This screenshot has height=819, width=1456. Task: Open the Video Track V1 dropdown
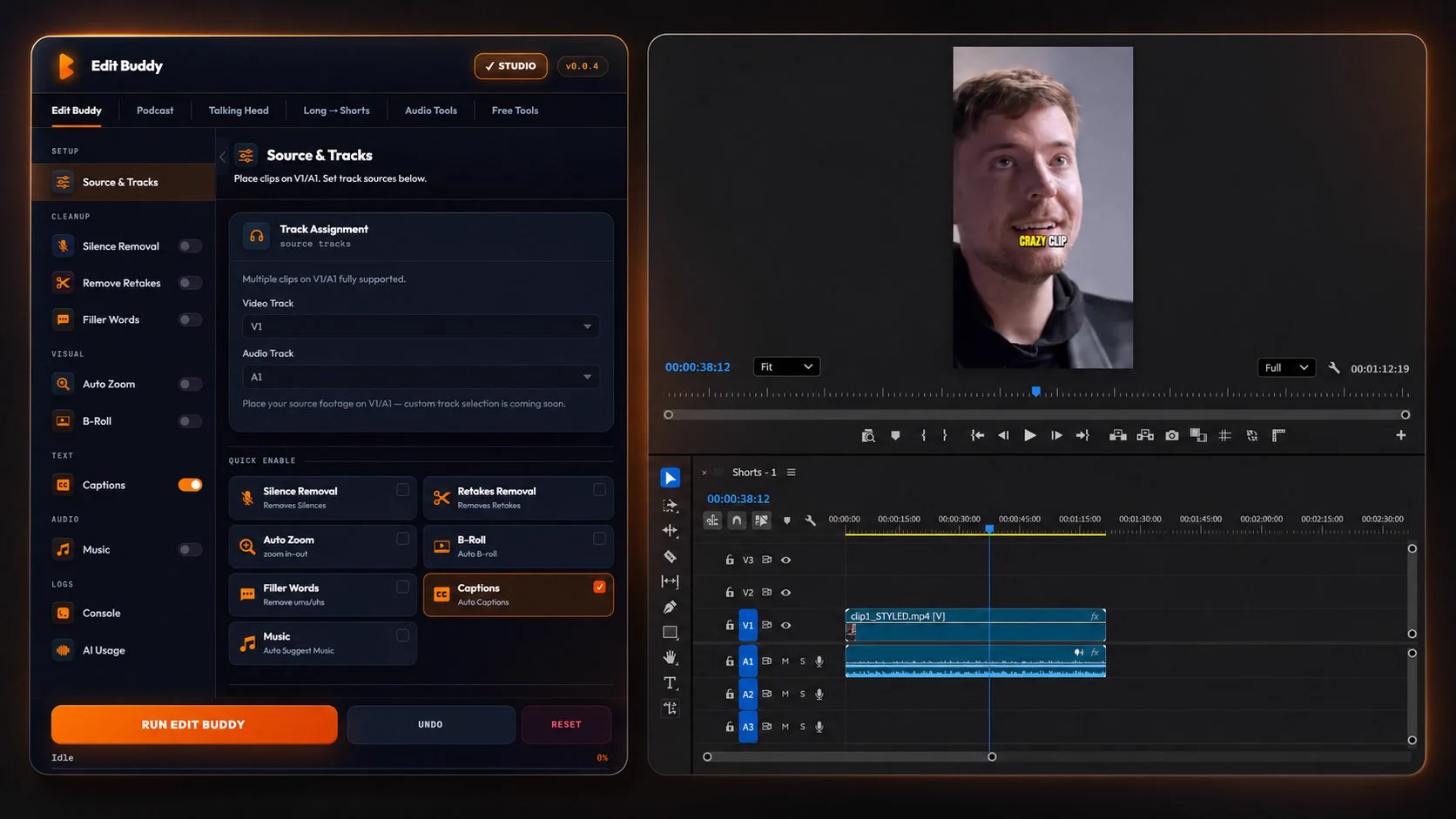421,326
